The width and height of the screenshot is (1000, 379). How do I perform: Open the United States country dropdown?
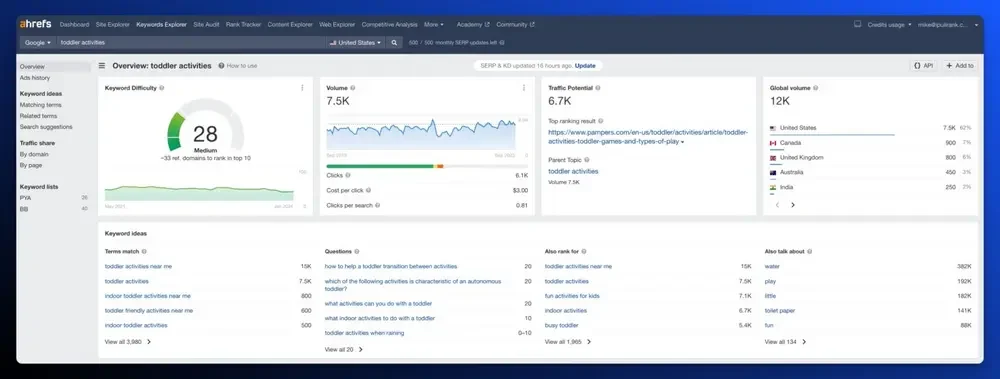(356, 43)
